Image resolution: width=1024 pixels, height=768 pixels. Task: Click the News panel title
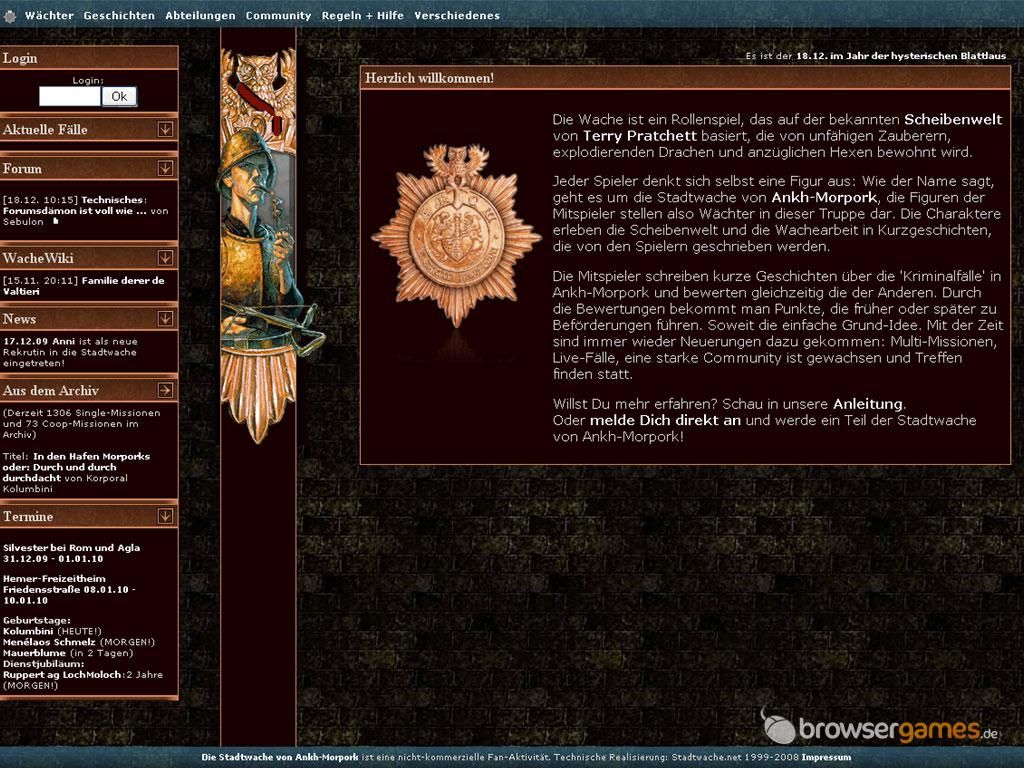(20, 319)
